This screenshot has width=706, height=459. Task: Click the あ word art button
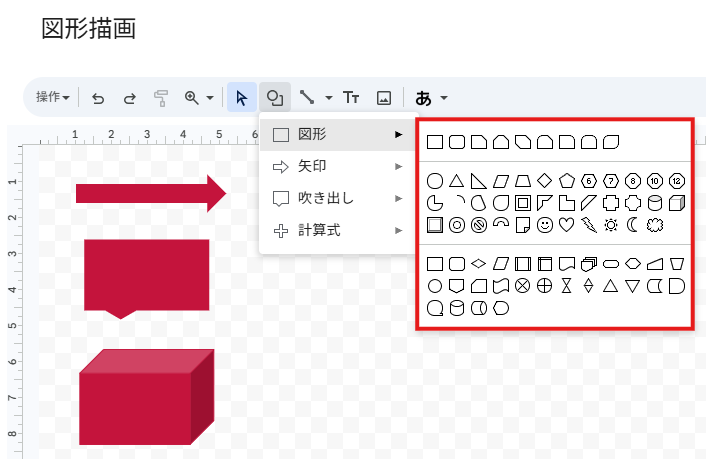tap(423, 98)
